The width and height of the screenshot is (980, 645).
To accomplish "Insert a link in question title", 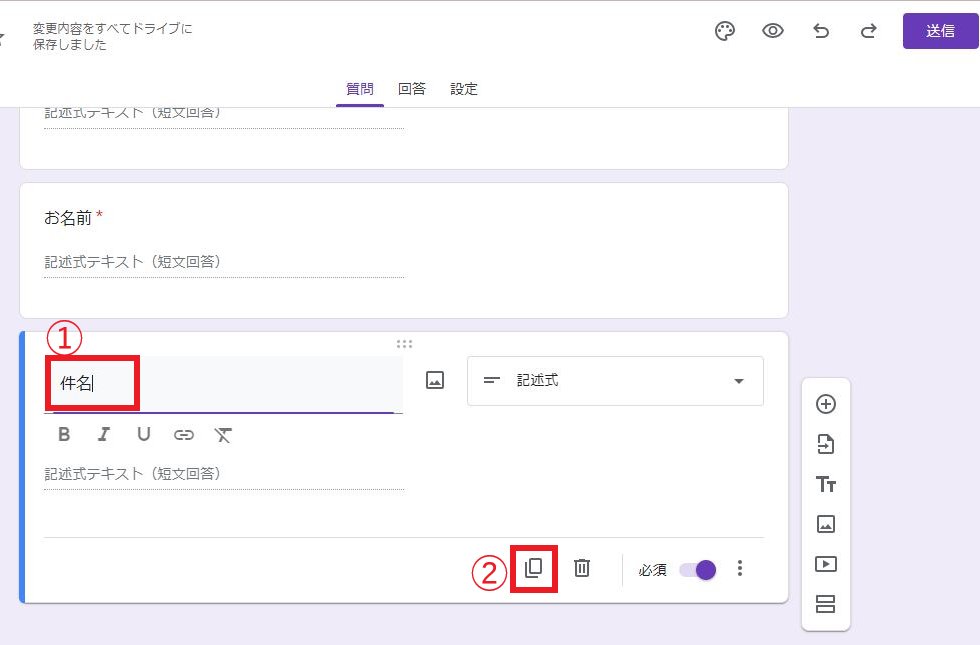I will point(184,435).
